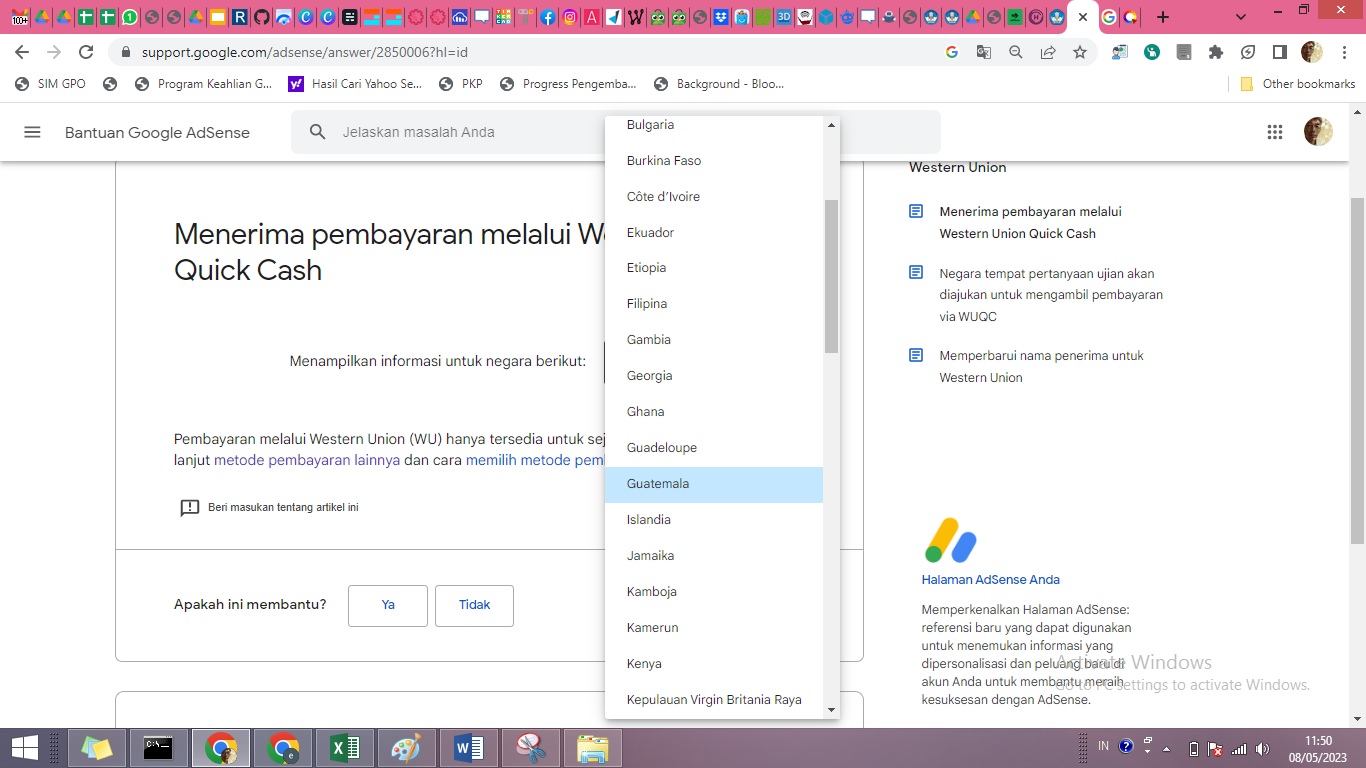The height and width of the screenshot is (768, 1366).
Task: Open the Extensions puzzle icon
Action: [1216, 52]
